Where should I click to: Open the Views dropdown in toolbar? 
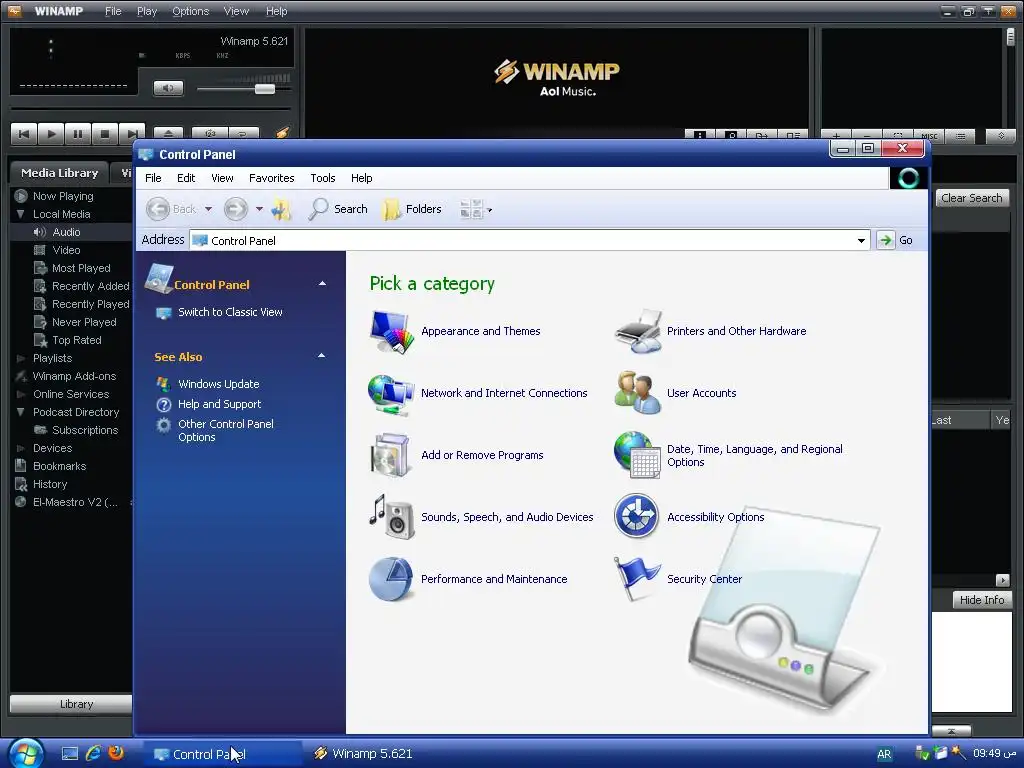[x=475, y=210]
